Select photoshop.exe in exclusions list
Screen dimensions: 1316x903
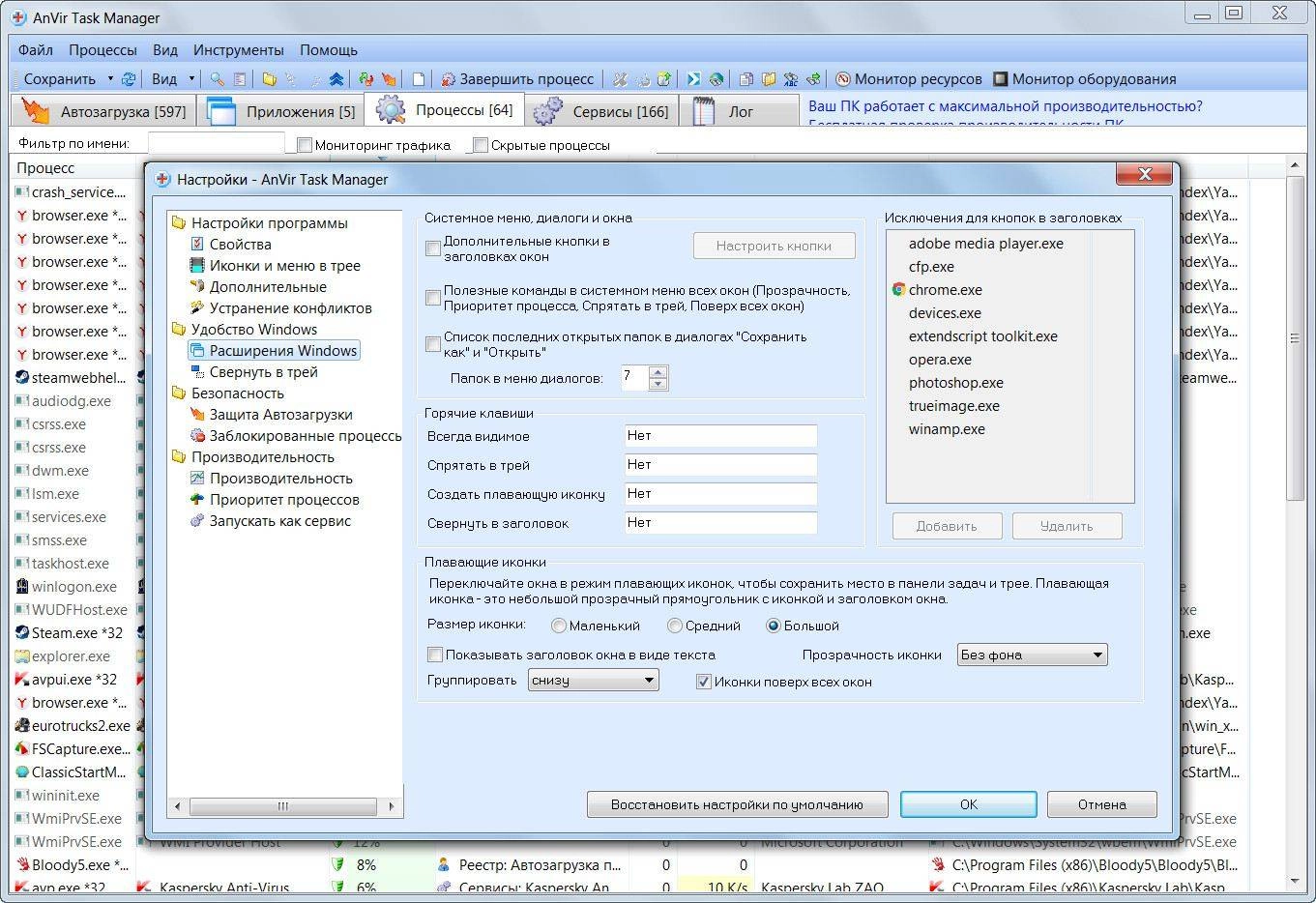[955, 383]
